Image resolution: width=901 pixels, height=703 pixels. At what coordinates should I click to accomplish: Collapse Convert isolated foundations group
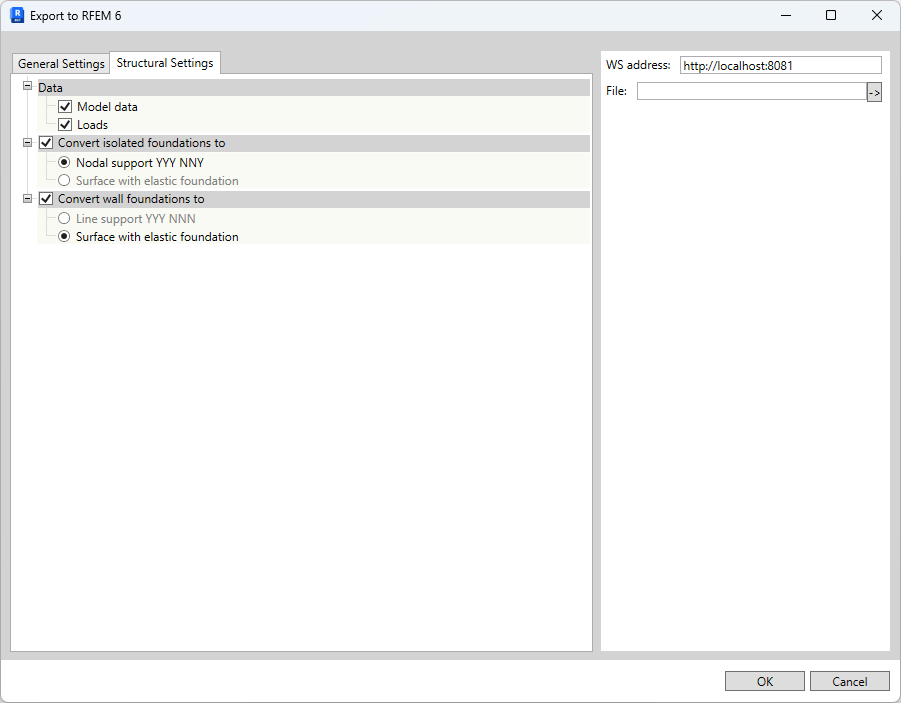click(x=27, y=143)
